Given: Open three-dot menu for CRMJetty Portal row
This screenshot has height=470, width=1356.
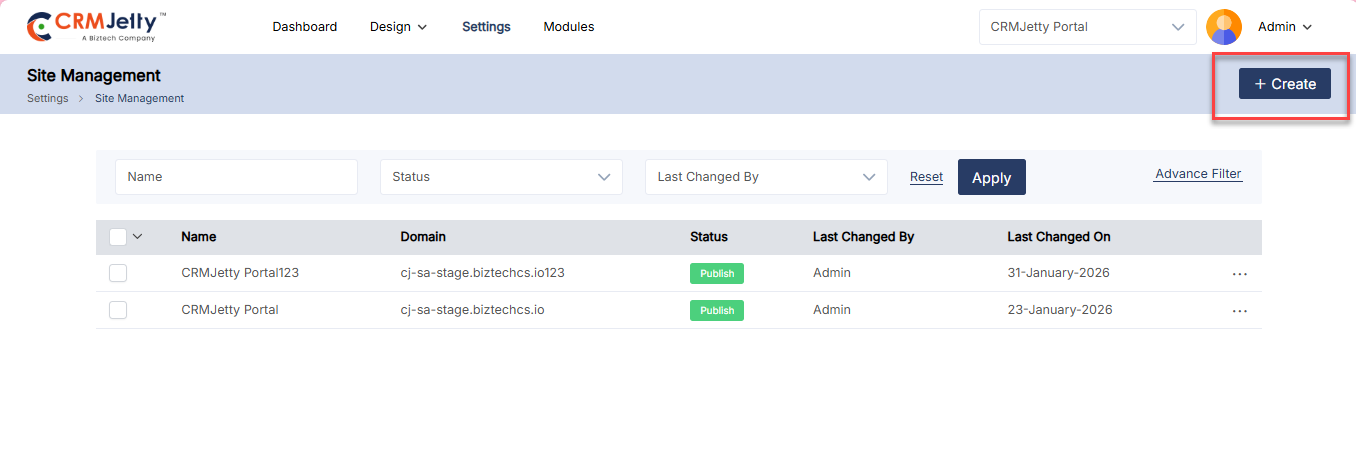Looking at the screenshot, I should pyautogui.click(x=1239, y=311).
